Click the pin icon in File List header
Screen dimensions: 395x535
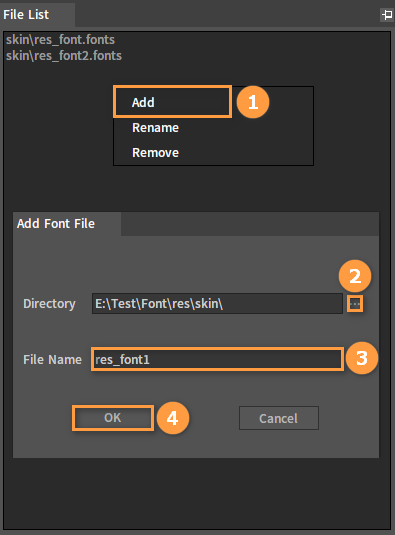tap(387, 15)
